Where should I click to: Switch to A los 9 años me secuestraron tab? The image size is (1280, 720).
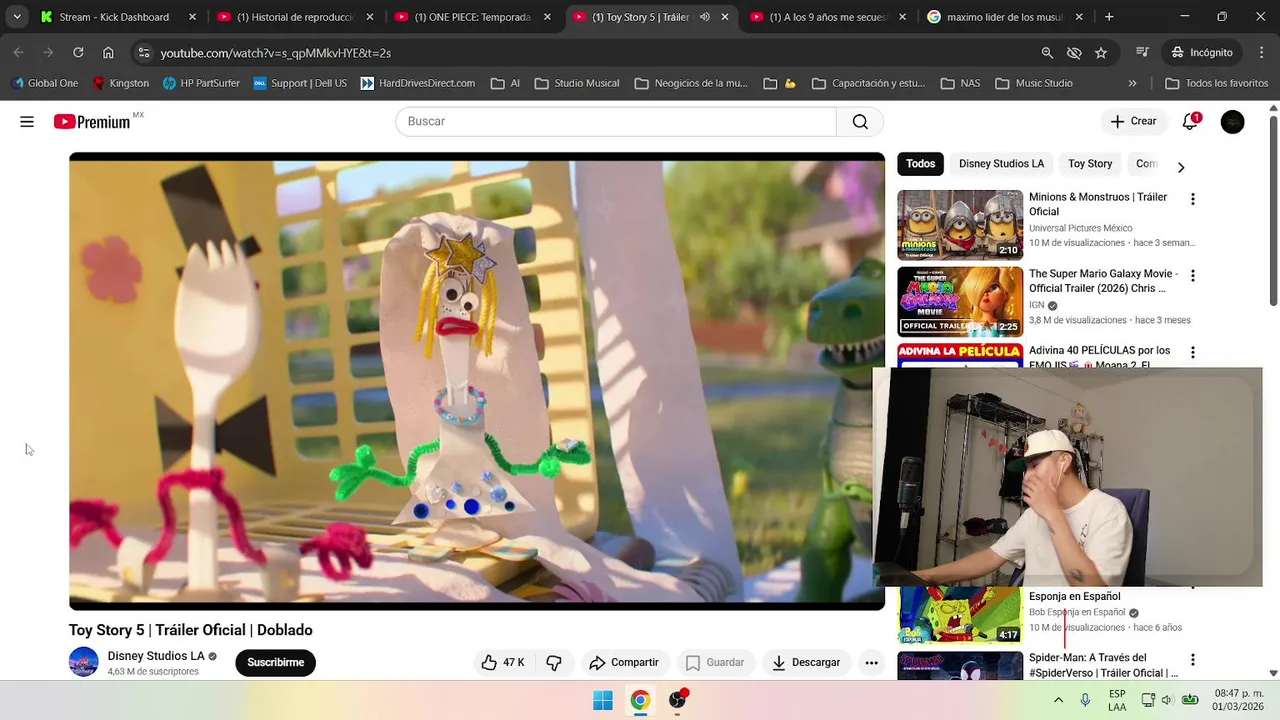tap(828, 17)
